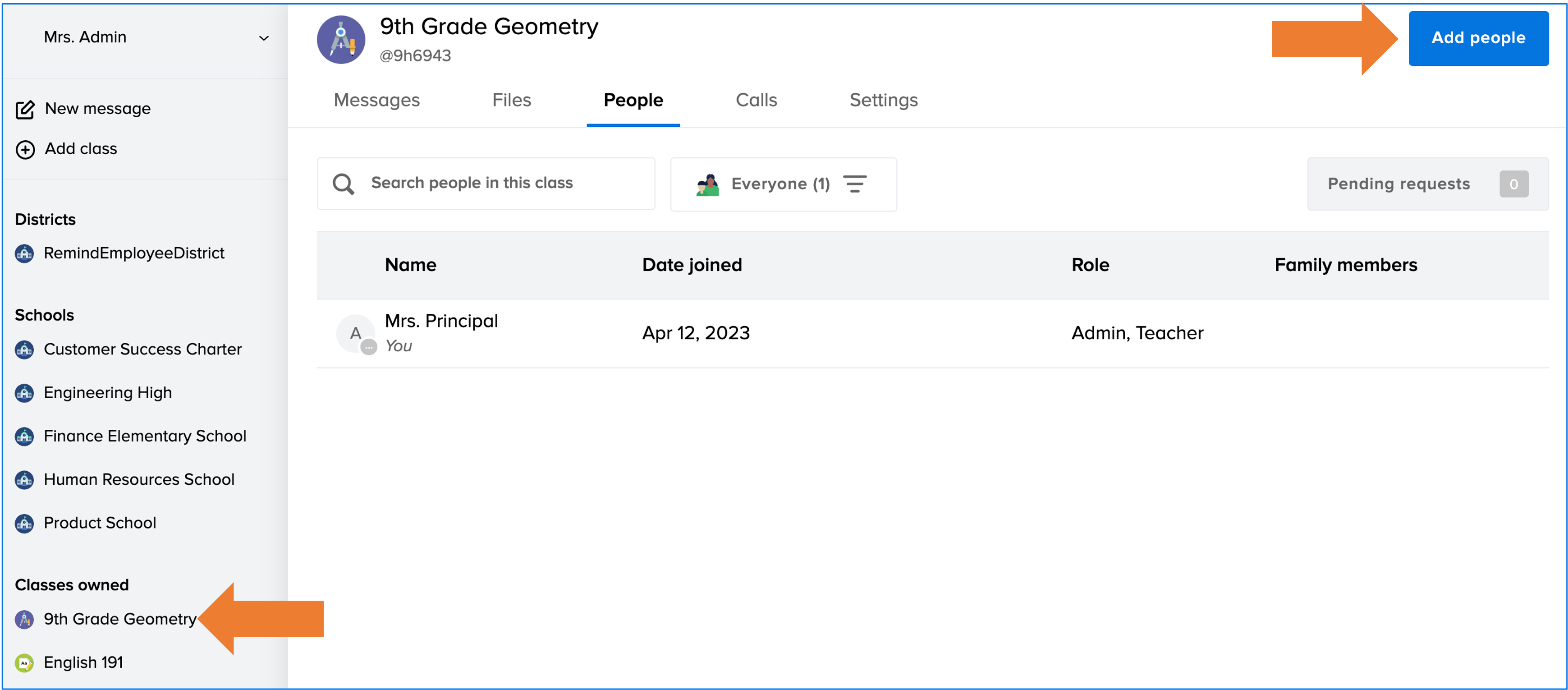Open the Files tab

pos(511,100)
